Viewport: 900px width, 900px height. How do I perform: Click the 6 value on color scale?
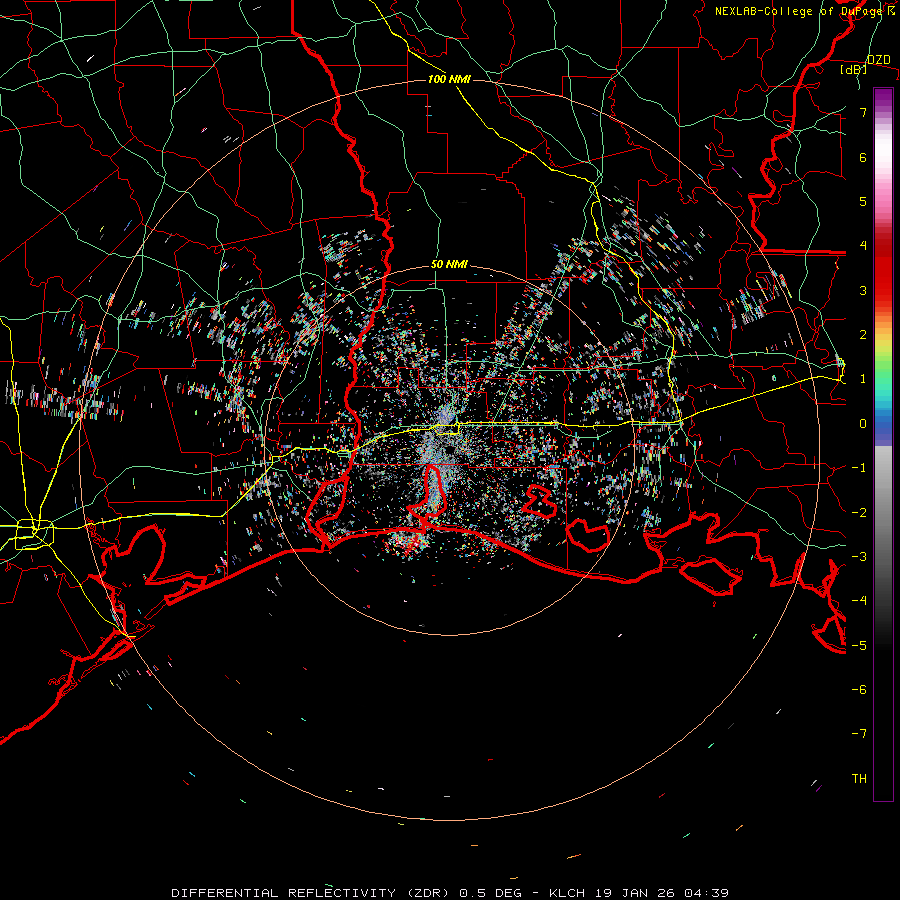tap(863, 157)
